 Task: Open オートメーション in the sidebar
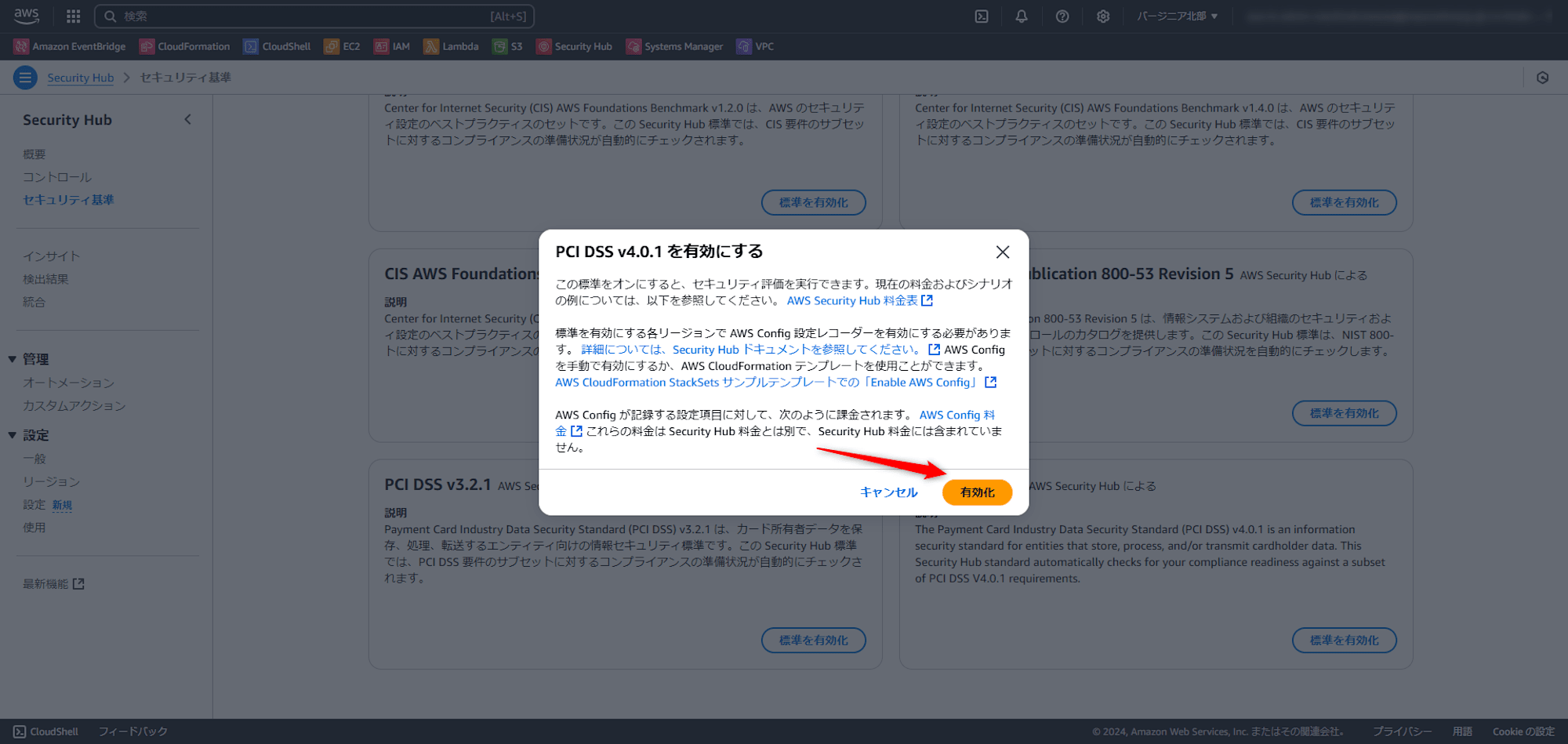[69, 383]
